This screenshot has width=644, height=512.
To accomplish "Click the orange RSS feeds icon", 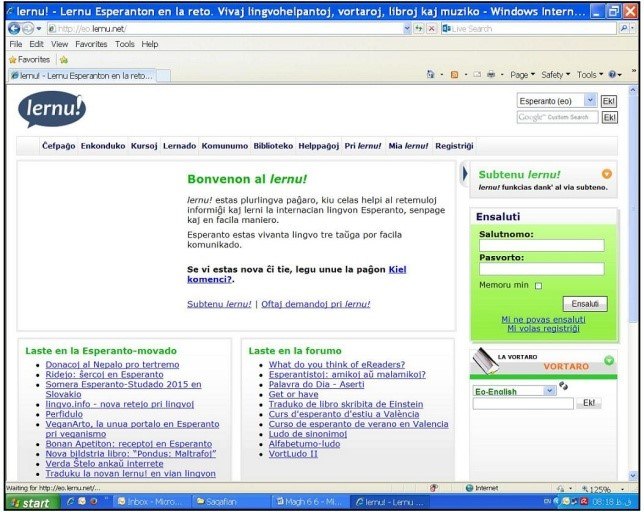I will [x=454, y=75].
